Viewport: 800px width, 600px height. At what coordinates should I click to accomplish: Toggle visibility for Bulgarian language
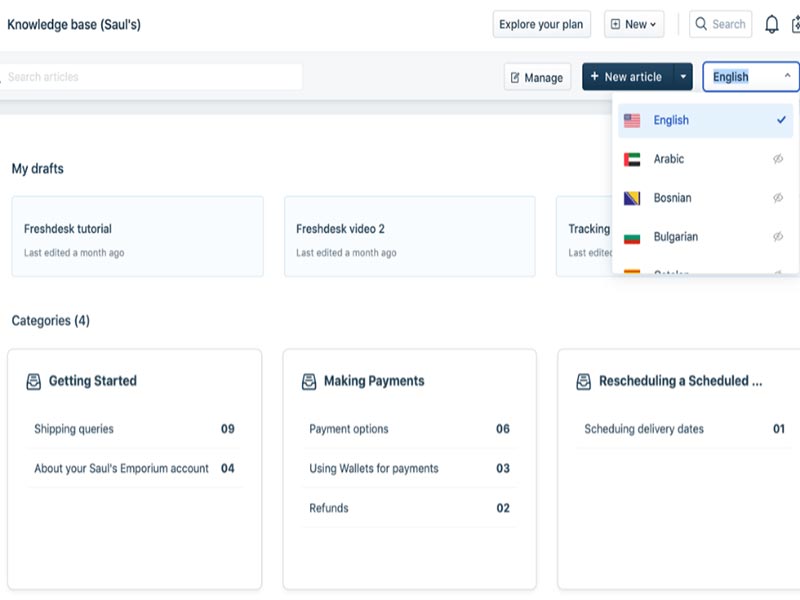778,237
